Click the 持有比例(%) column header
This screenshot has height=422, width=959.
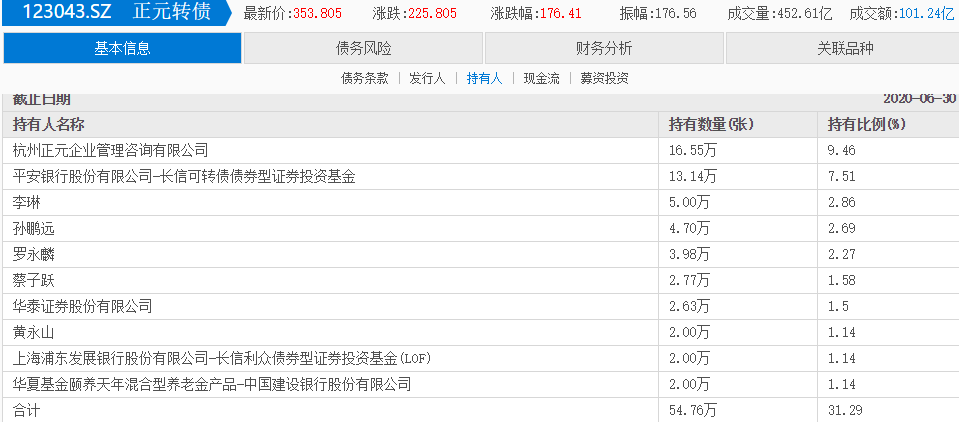point(866,125)
